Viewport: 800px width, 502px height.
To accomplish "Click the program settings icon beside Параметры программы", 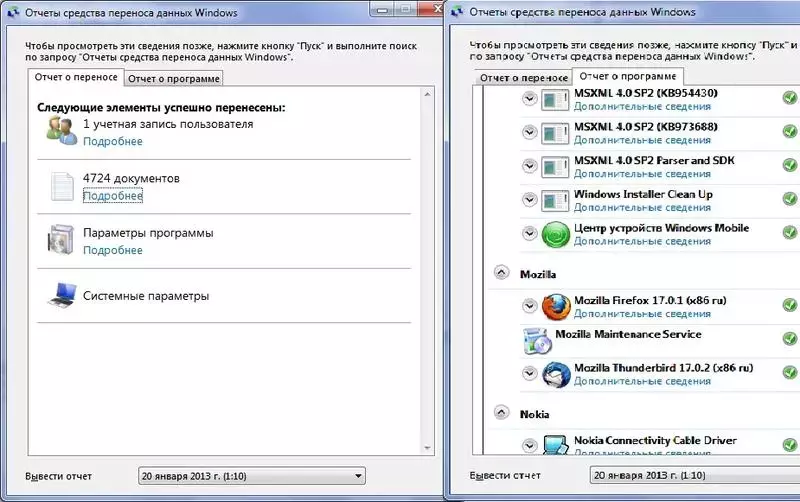I will coord(61,239).
